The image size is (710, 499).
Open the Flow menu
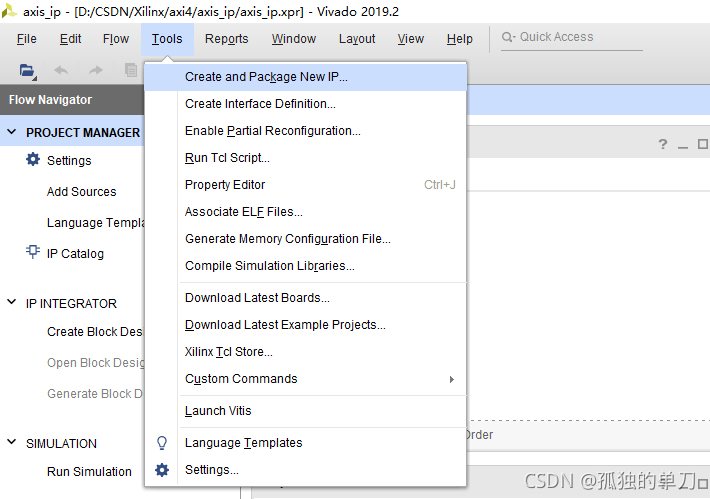click(x=116, y=39)
